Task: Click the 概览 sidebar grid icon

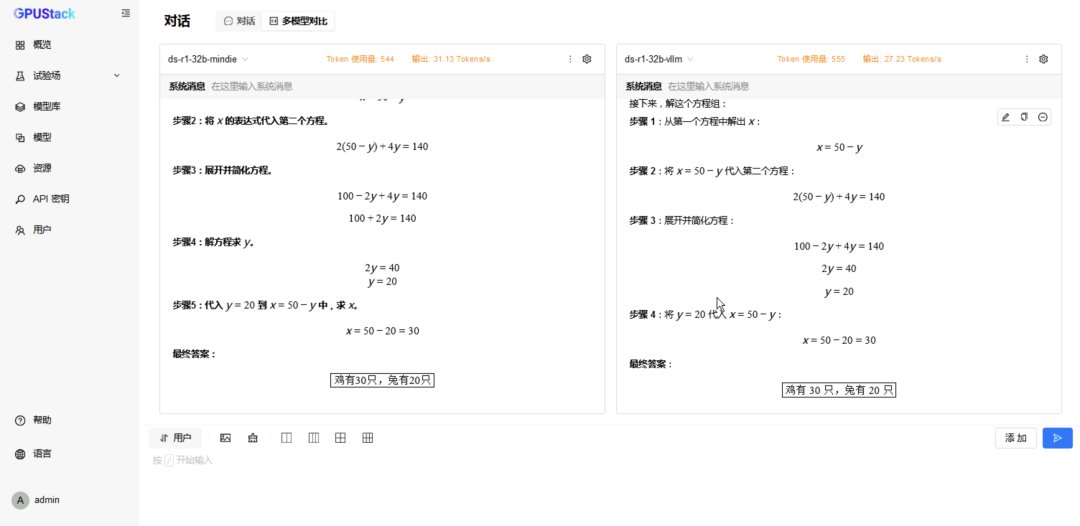Action: [x=20, y=45]
